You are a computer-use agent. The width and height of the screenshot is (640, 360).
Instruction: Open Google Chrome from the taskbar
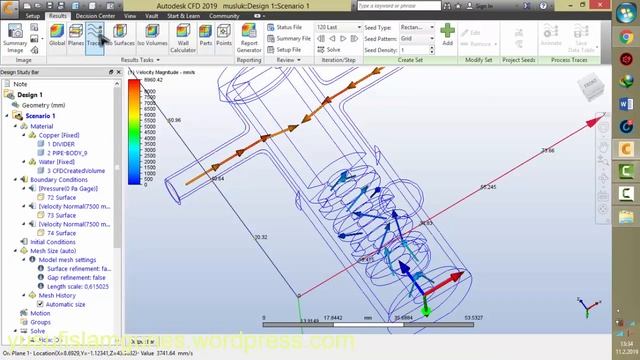tap(626, 37)
